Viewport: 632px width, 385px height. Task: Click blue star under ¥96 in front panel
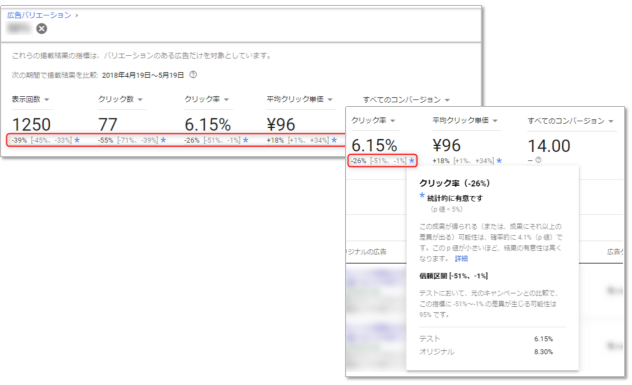click(499, 160)
